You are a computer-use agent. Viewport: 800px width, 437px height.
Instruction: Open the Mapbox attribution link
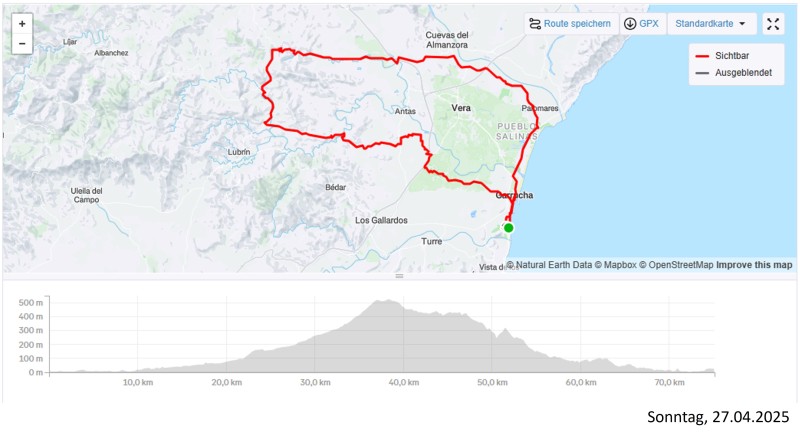[618, 265]
